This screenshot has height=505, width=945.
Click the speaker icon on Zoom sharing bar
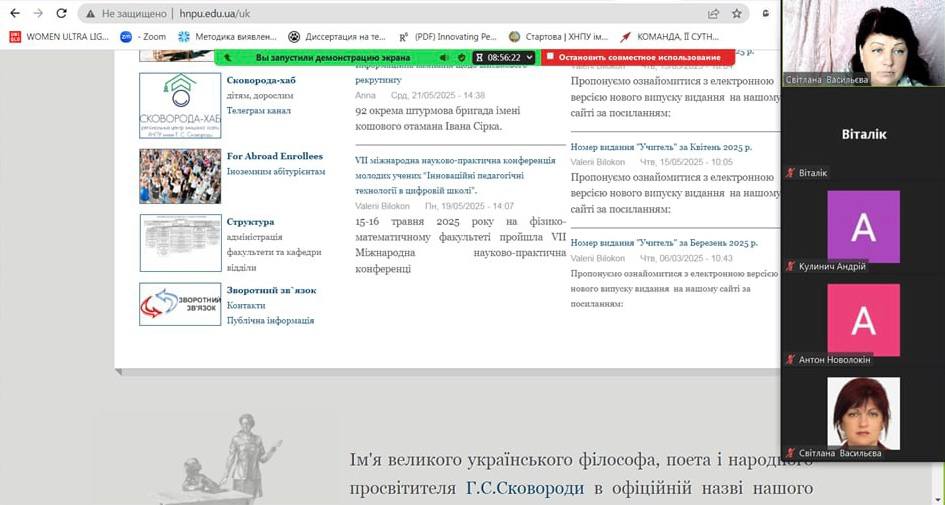tap(444, 58)
